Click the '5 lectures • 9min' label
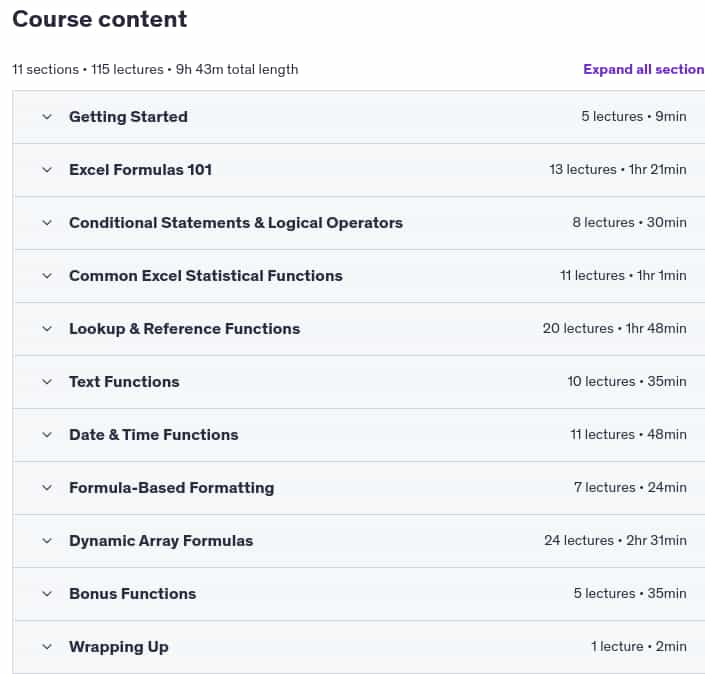This screenshot has height=674, width=705. click(634, 116)
